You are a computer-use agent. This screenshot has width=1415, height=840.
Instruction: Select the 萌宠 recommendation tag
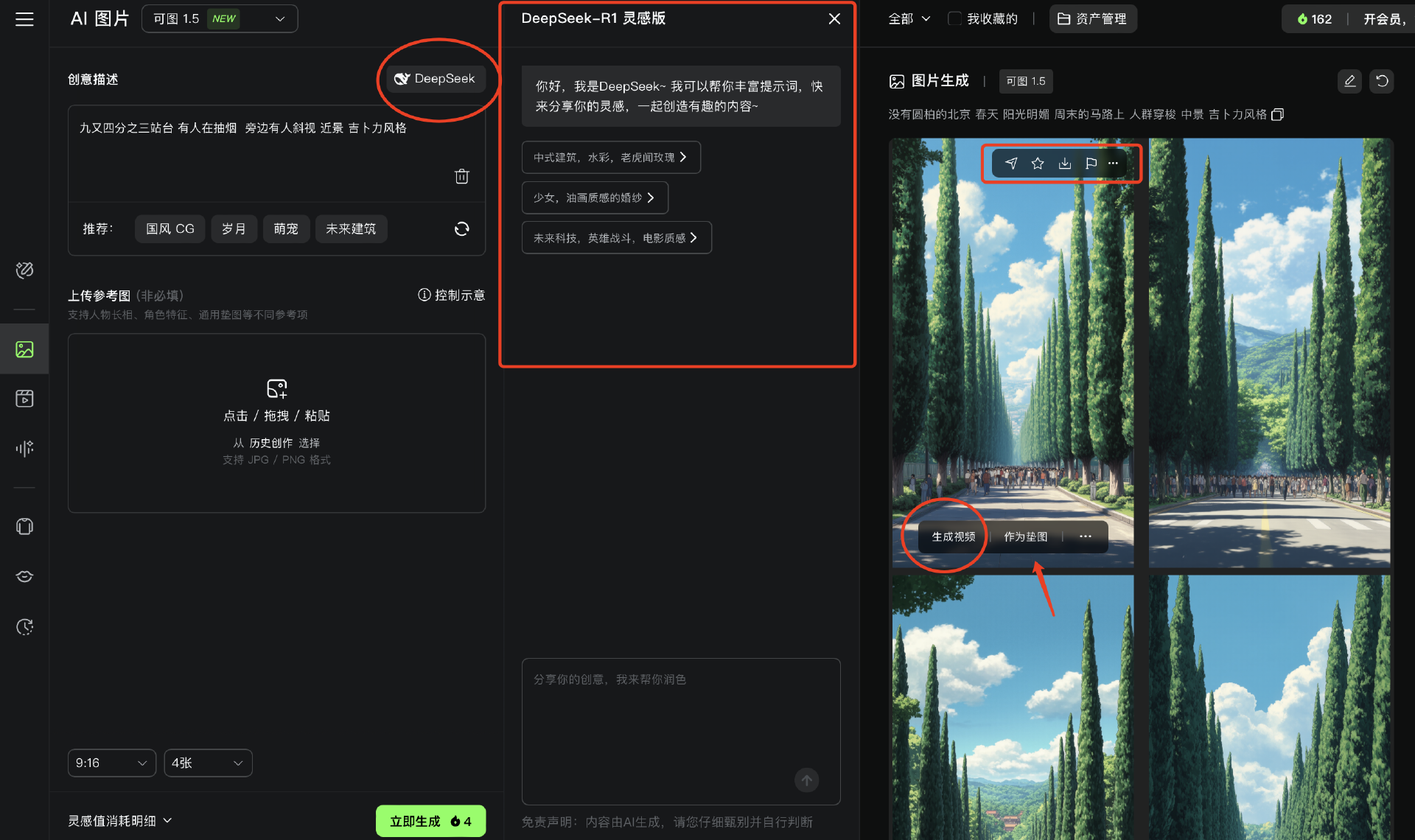pyautogui.click(x=286, y=229)
